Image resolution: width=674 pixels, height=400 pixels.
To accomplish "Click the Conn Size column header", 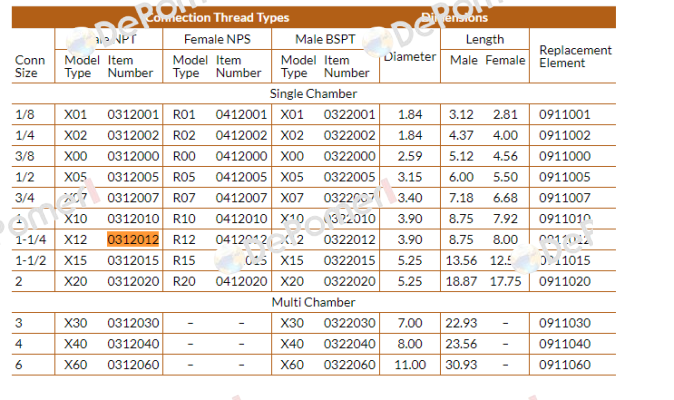I will coord(30,66).
